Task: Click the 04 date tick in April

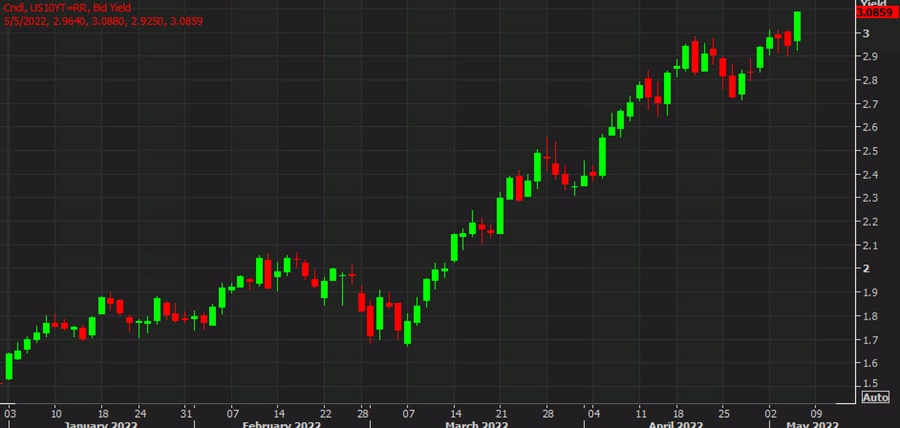Action: [594, 411]
